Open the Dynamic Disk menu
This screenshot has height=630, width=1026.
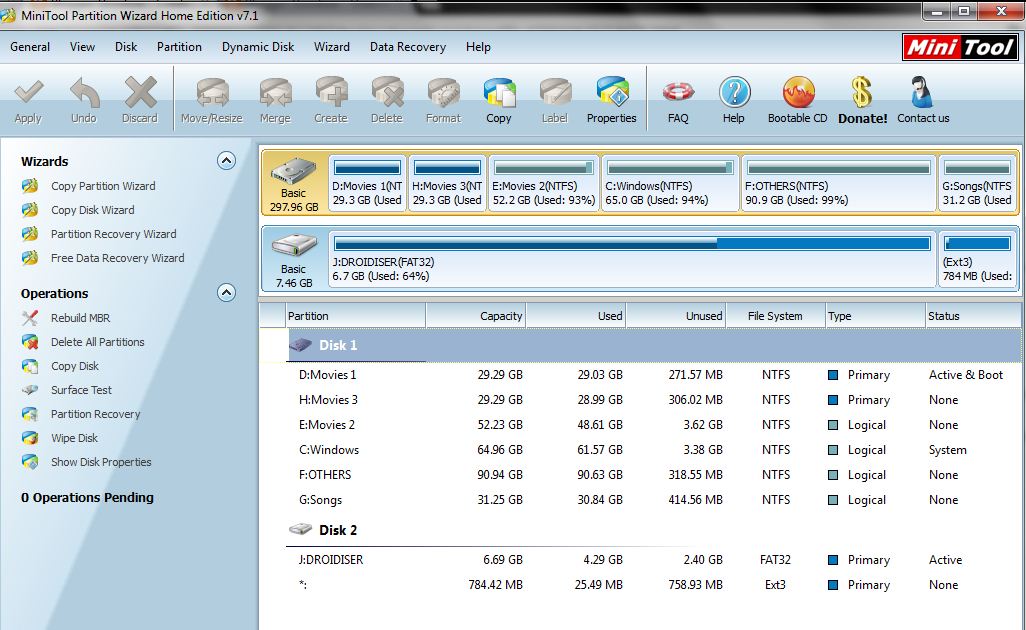(257, 47)
